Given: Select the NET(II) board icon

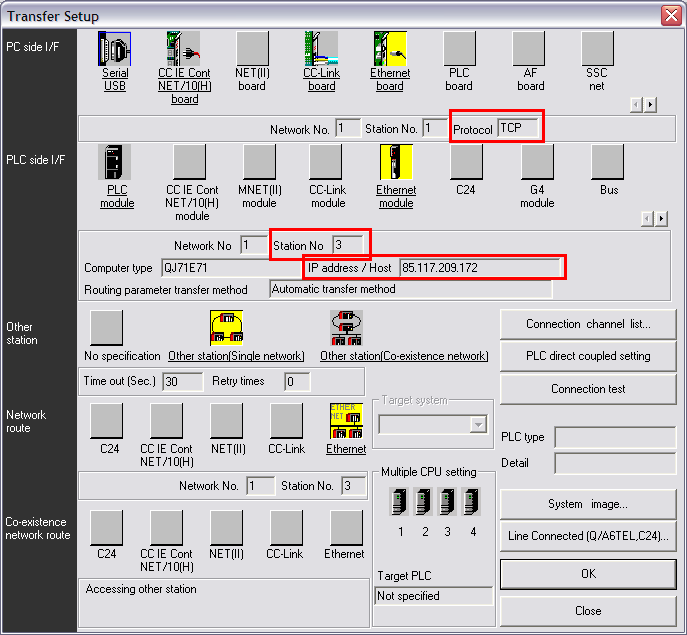Looking at the screenshot, I should (x=252, y=49).
